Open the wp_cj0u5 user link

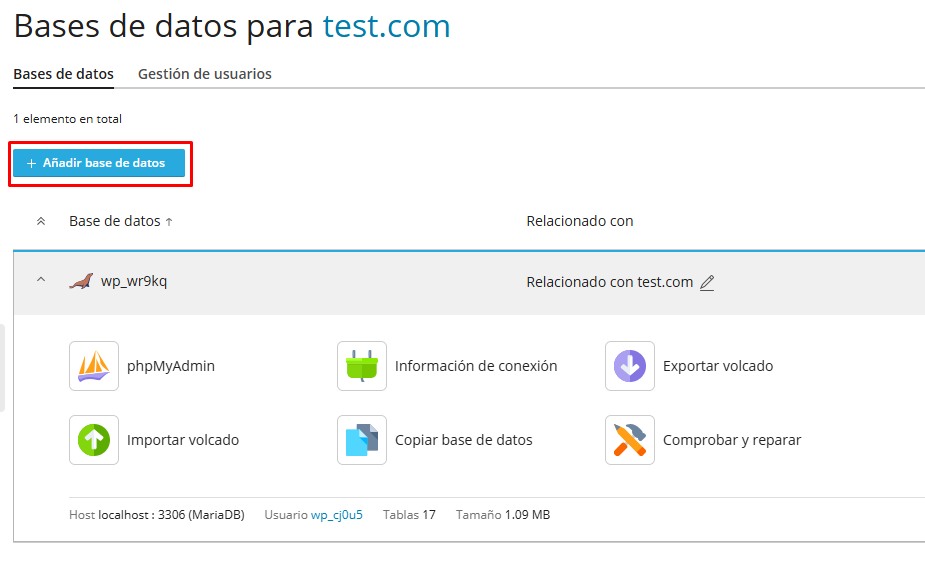[x=336, y=515]
